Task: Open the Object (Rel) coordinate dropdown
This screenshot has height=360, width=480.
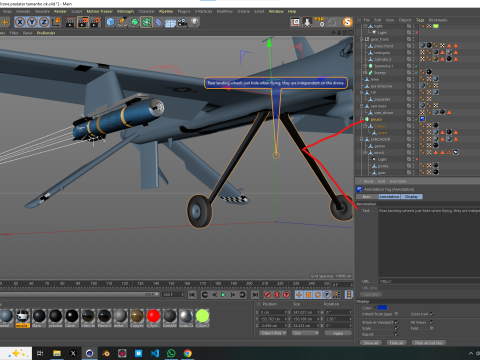Action: click(273, 333)
